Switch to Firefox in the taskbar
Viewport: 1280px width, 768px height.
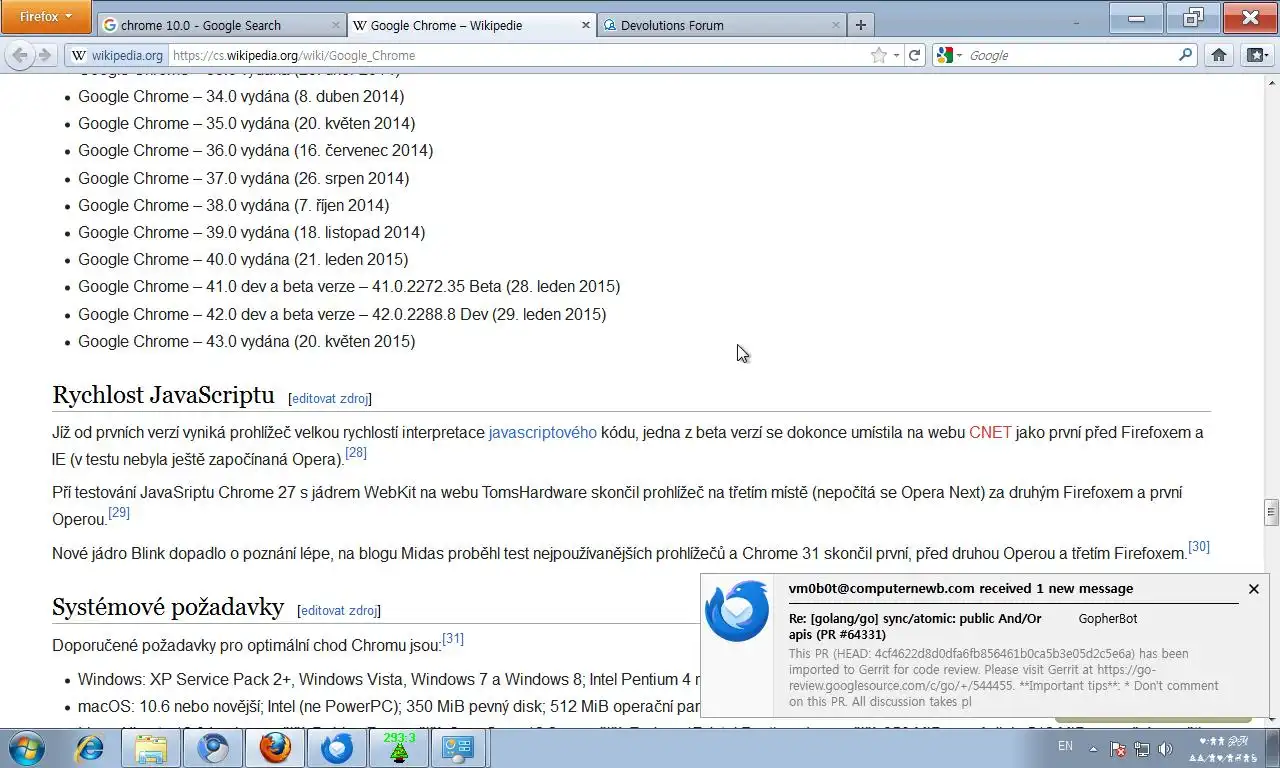(x=274, y=748)
